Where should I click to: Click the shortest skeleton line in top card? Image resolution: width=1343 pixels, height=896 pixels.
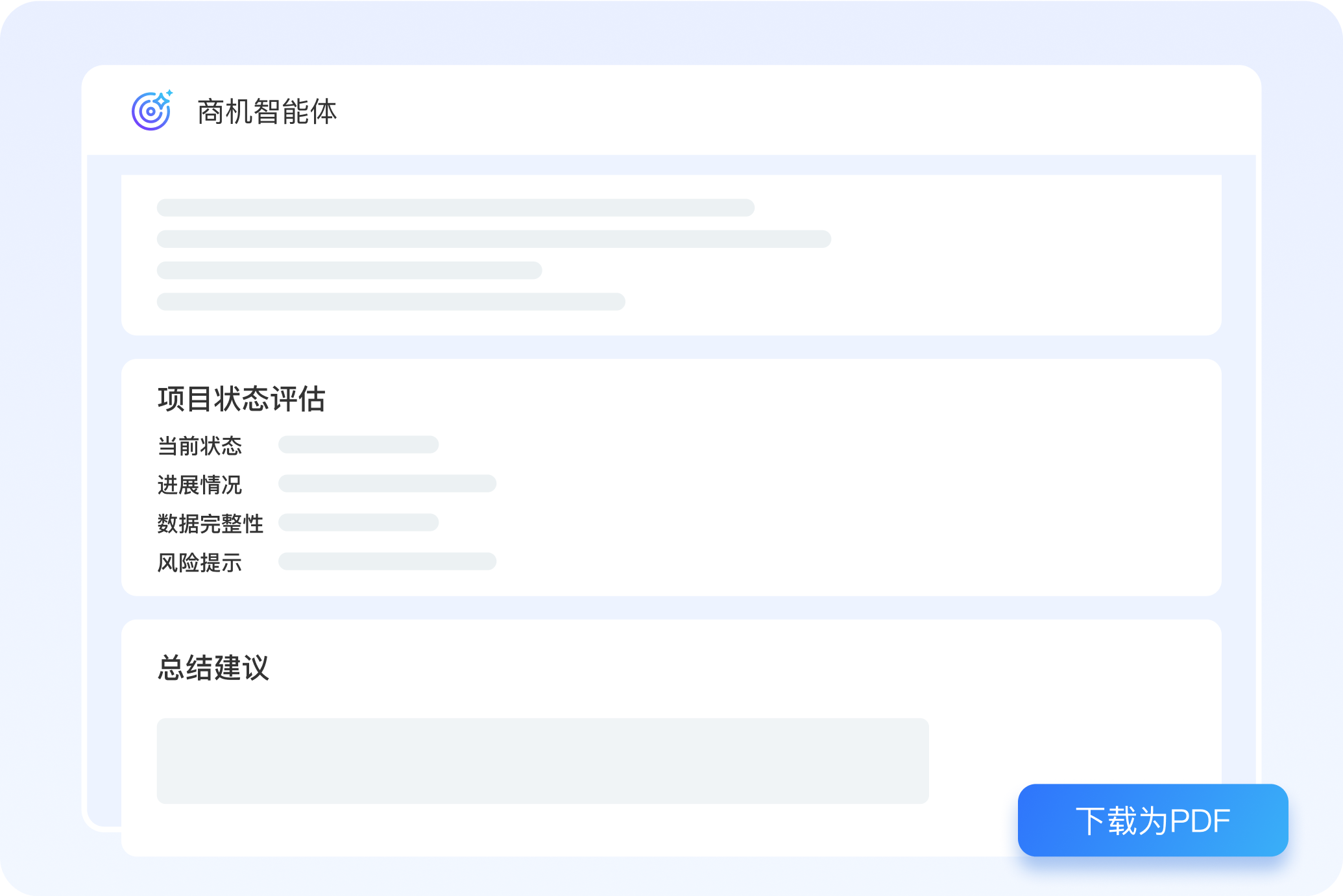coord(349,270)
